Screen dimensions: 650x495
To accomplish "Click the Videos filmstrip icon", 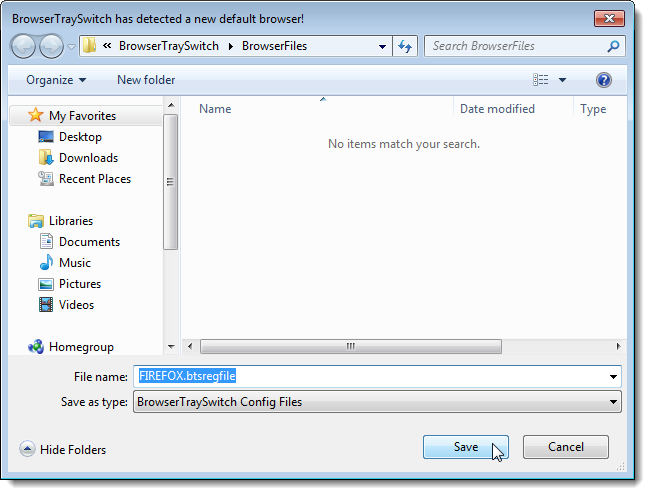I will [46, 305].
